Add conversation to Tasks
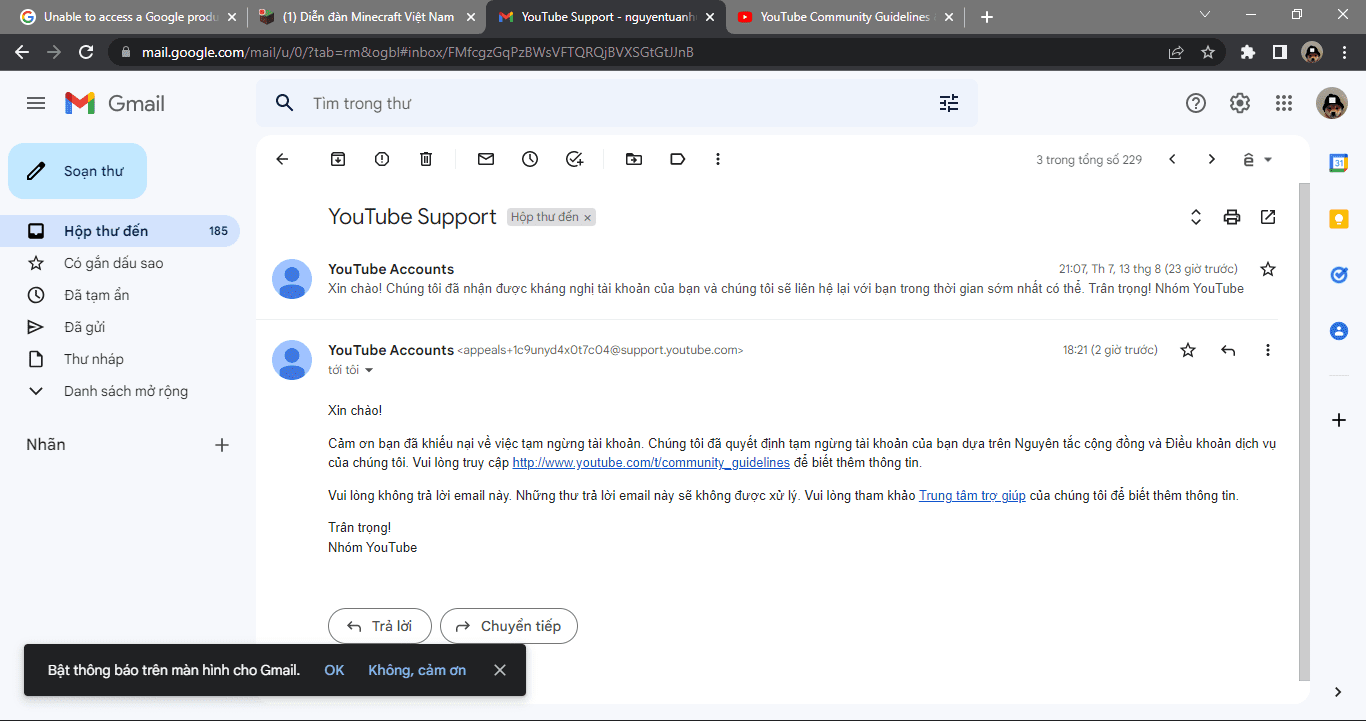 [574, 159]
